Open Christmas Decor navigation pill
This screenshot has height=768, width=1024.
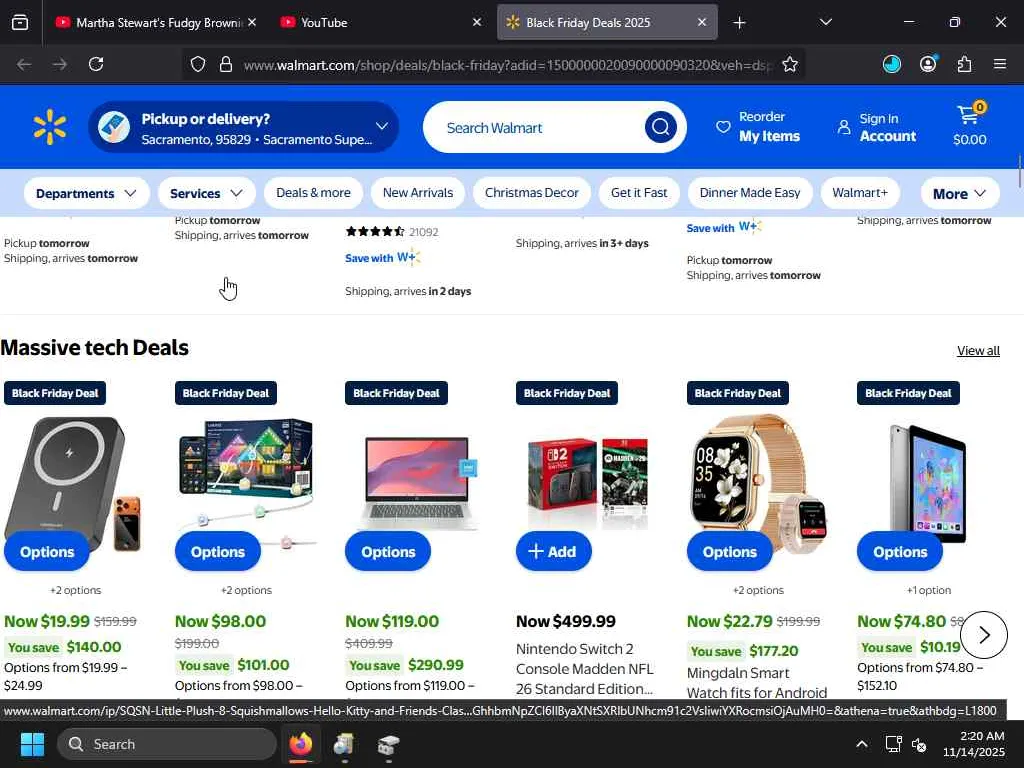532,193
